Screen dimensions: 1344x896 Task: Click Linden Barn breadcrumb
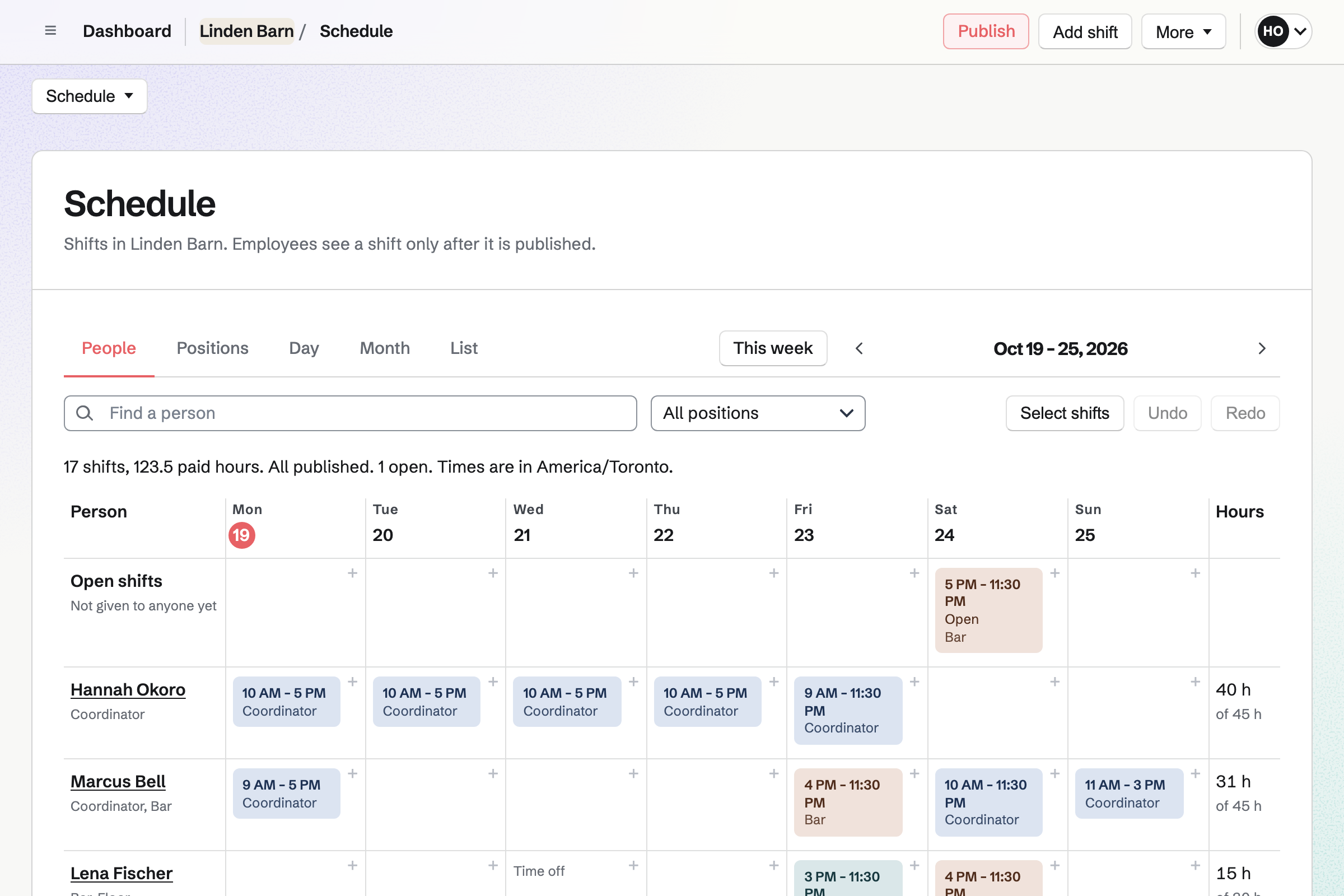pos(246,31)
